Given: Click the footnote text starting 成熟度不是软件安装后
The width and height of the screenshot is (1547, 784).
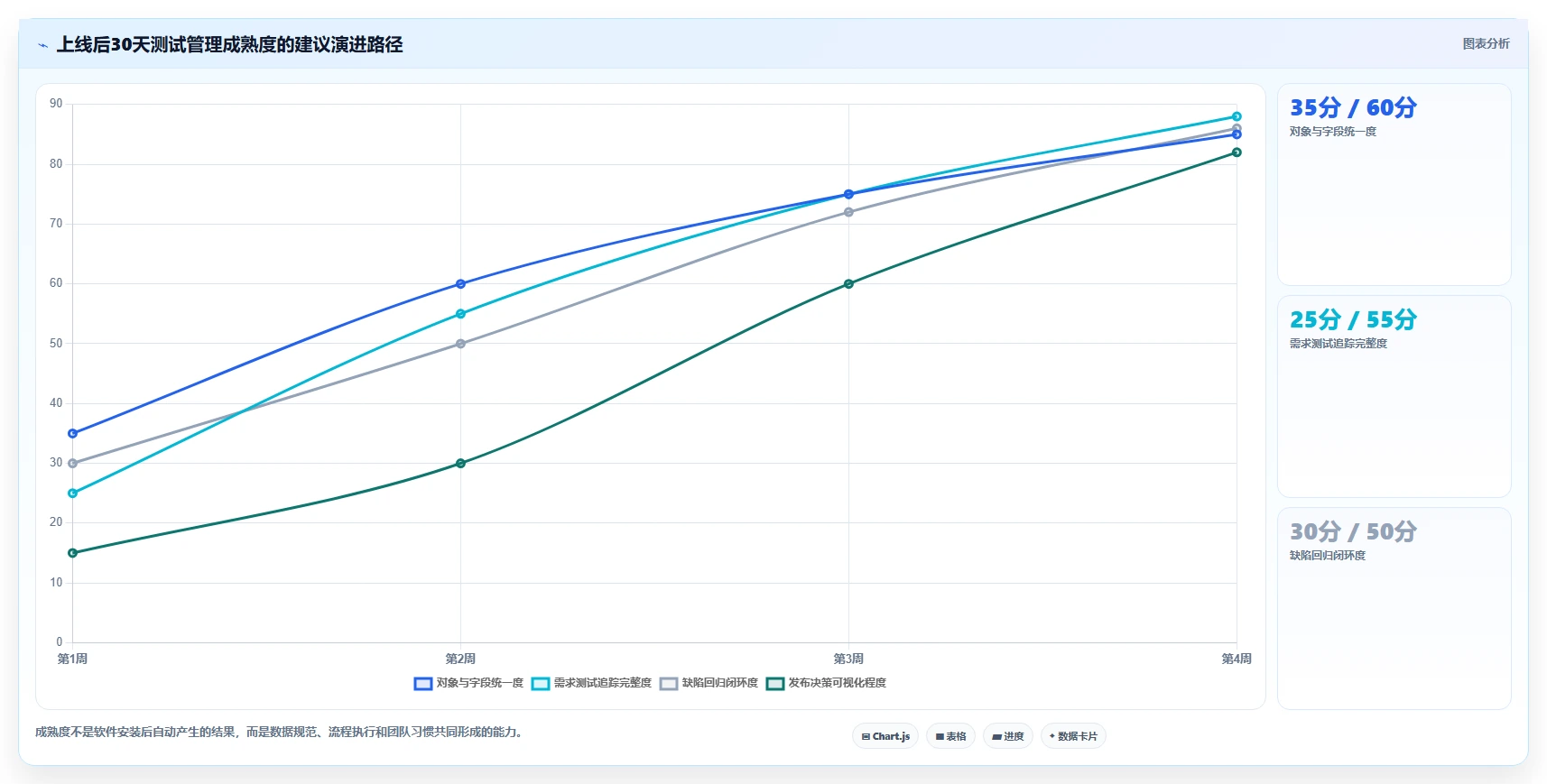Looking at the screenshot, I should pos(281,733).
